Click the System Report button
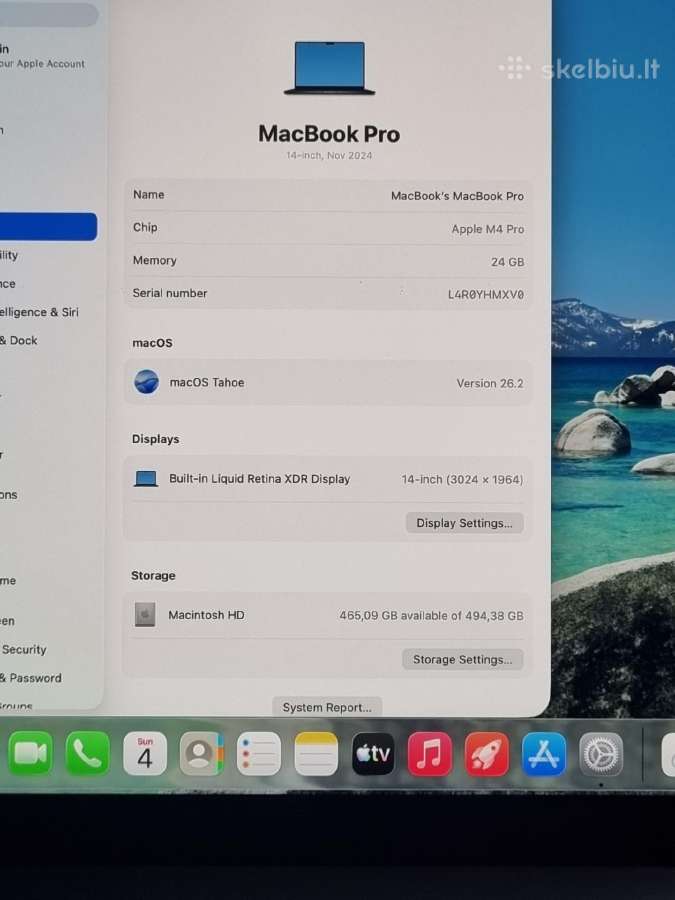Image resolution: width=675 pixels, height=900 pixels. click(x=327, y=707)
